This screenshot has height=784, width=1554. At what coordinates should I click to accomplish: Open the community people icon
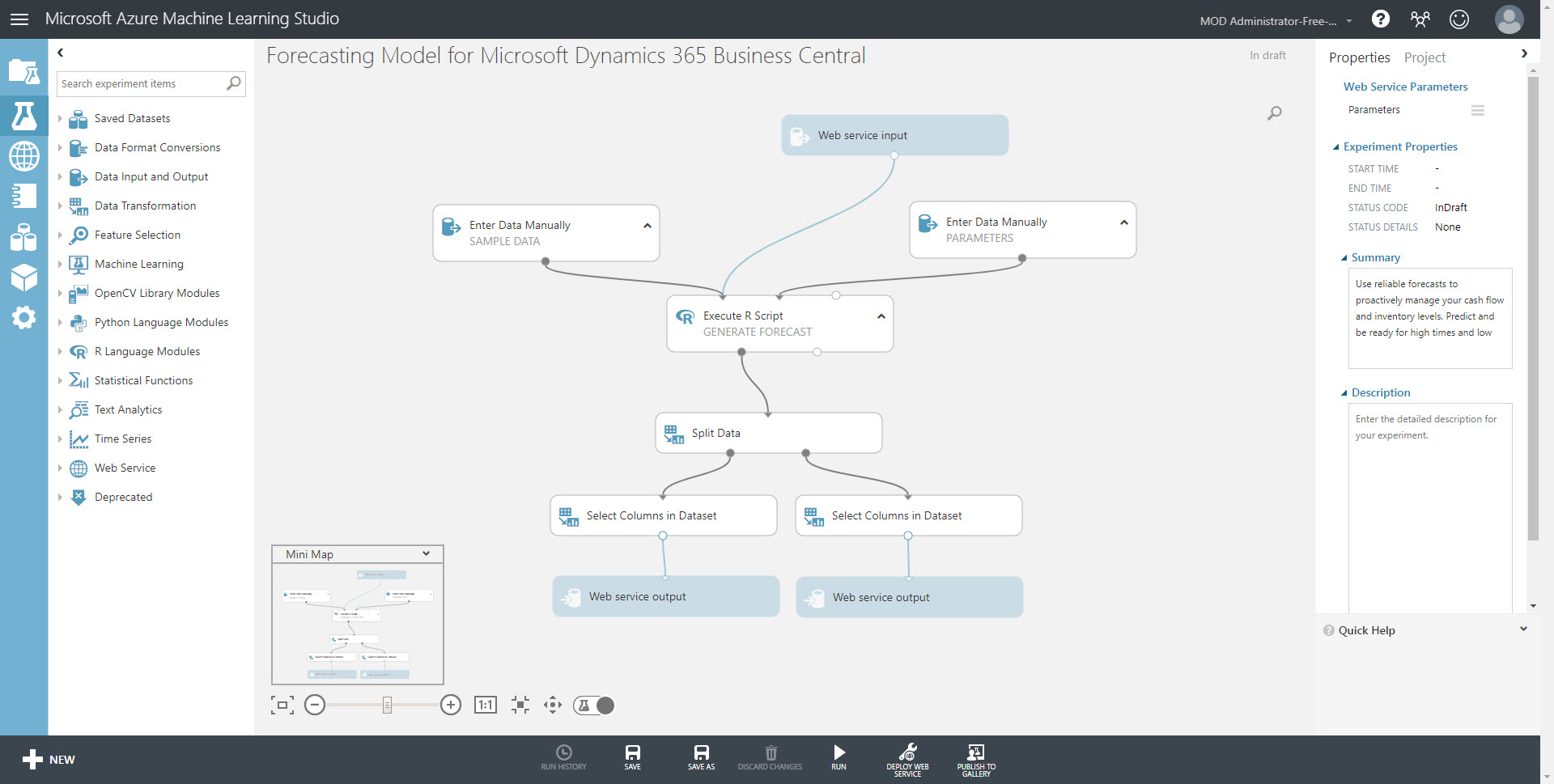point(1420,19)
